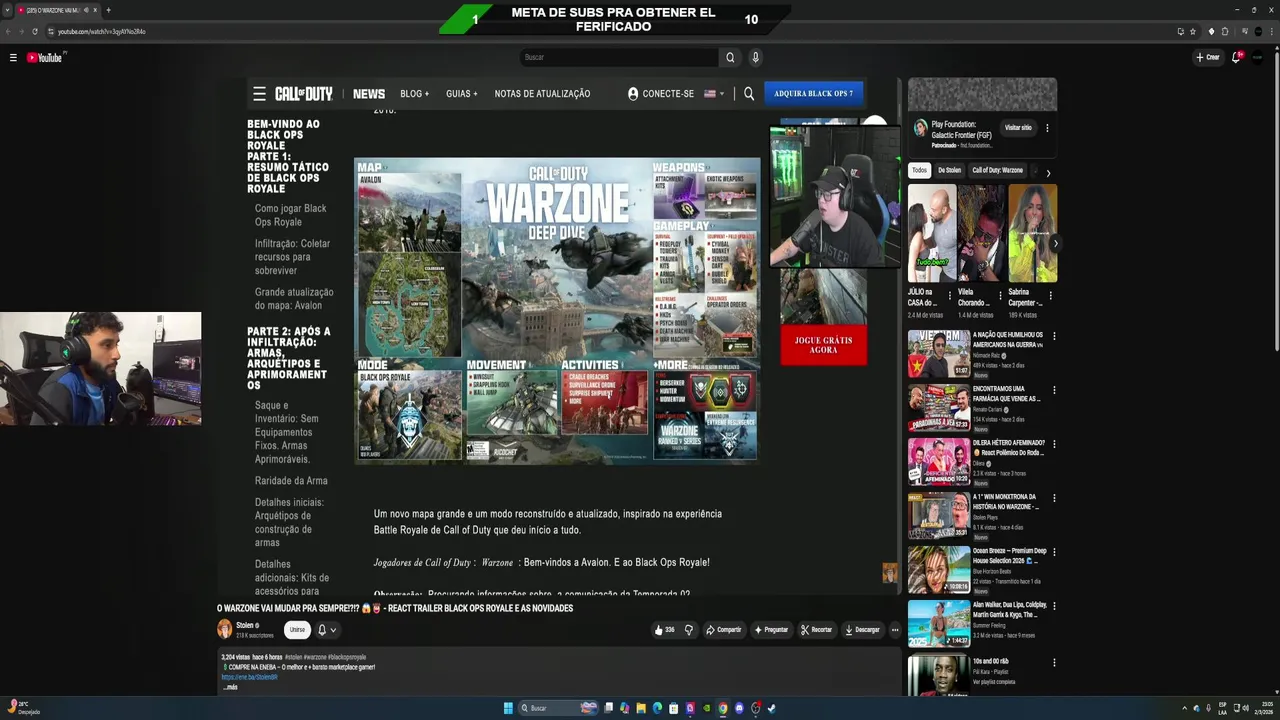The image size is (1280, 720).
Task: Open the '10s and 00 r&b' playlist thumbnail
Action: tap(939, 676)
